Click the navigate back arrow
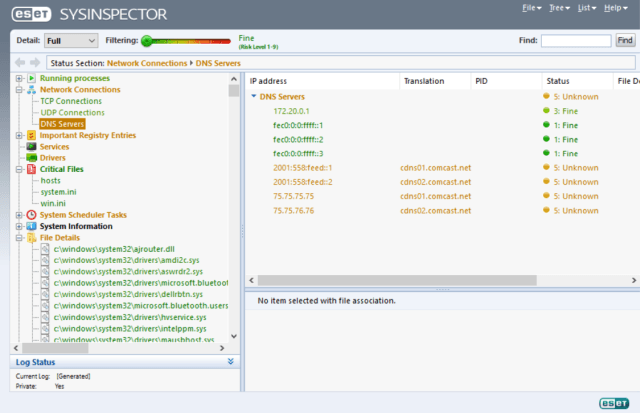 (21, 63)
